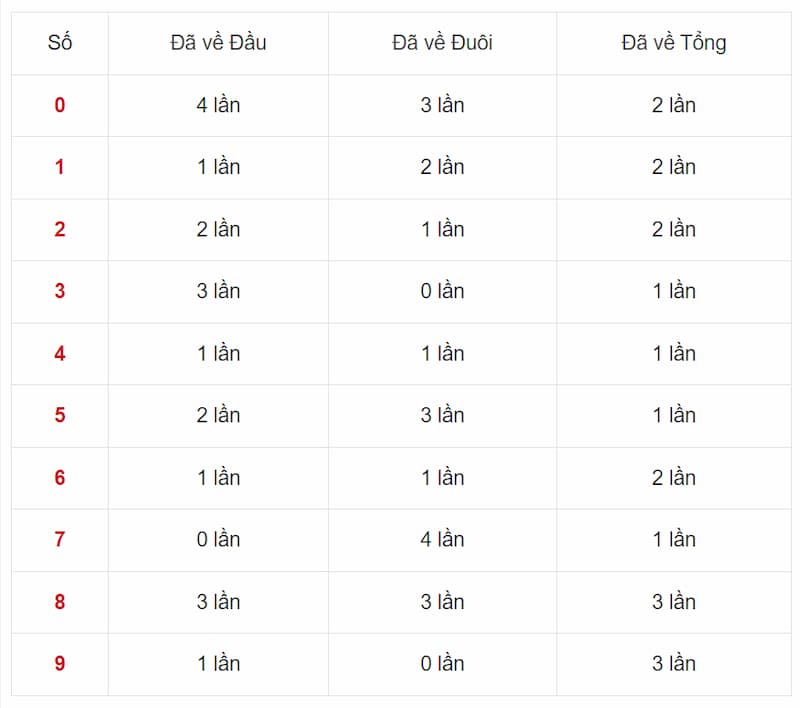
Task: Select the red number 0 in the Số column
Action: point(60,105)
